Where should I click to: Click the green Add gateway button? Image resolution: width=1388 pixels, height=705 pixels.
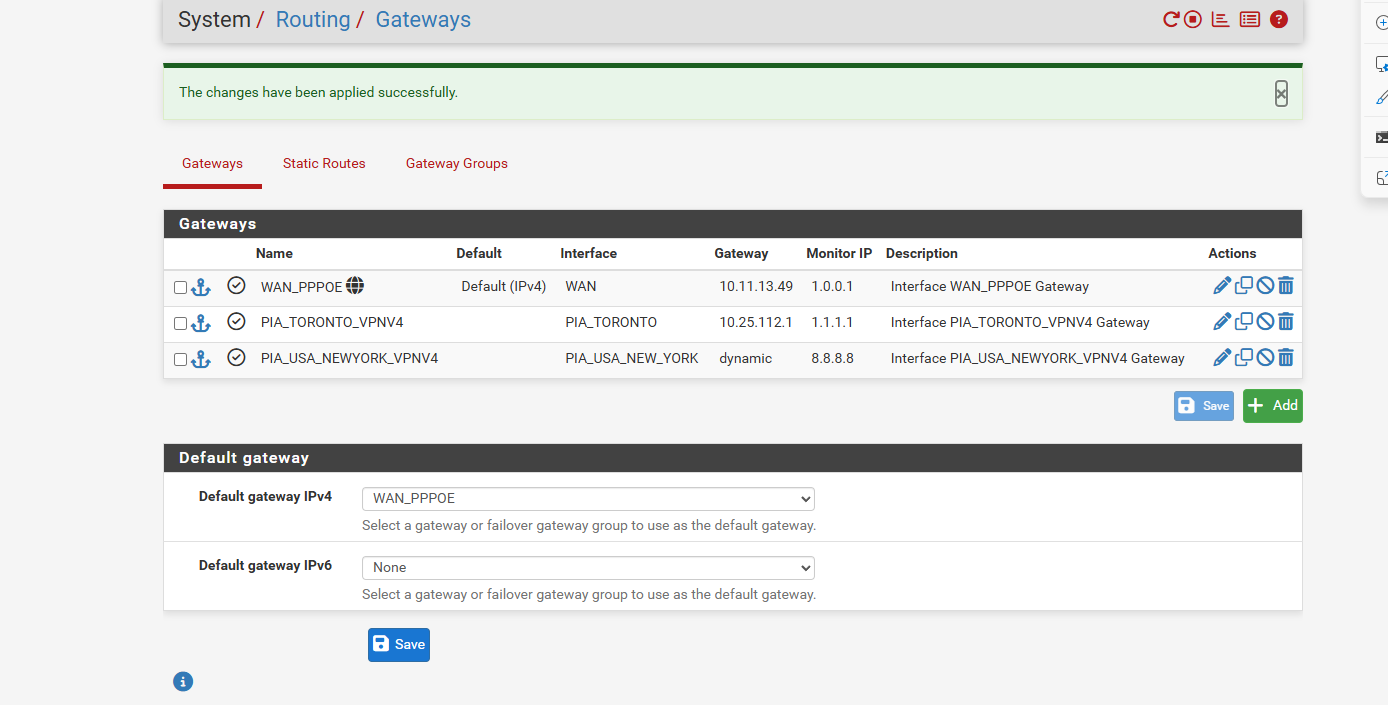pyautogui.click(x=1273, y=406)
